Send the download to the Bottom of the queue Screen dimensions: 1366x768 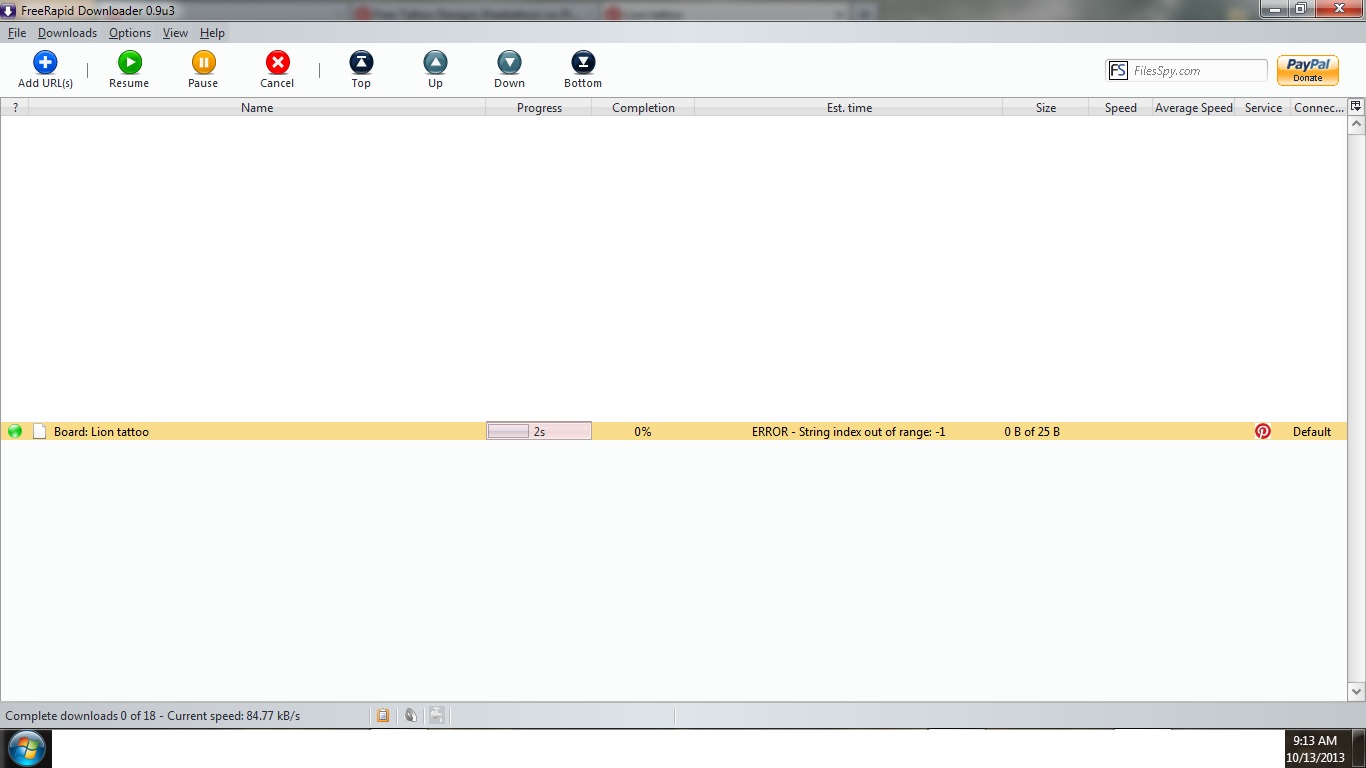(x=583, y=63)
